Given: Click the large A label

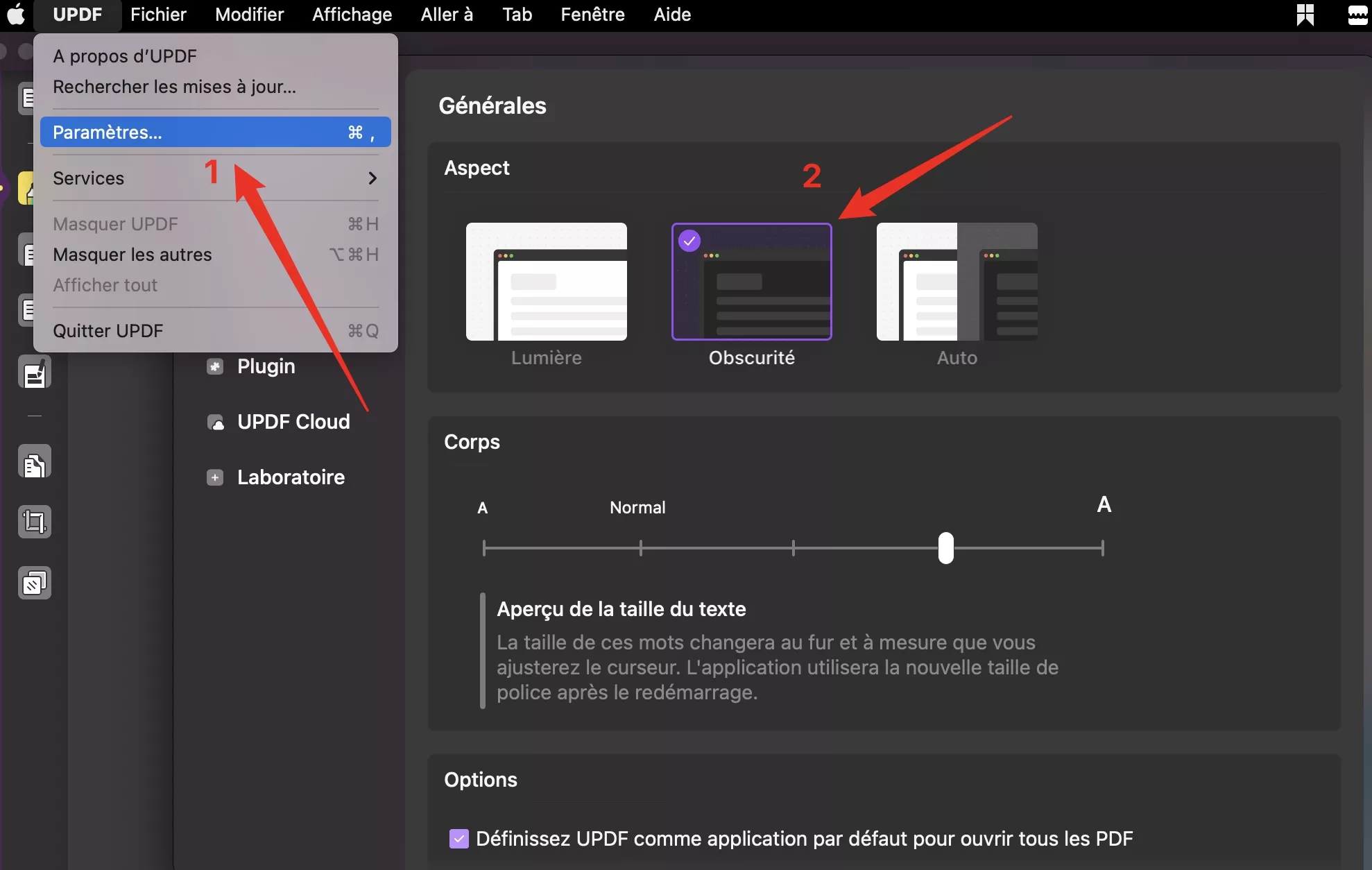Looking at the screenshot, I should pos(1104,504).
